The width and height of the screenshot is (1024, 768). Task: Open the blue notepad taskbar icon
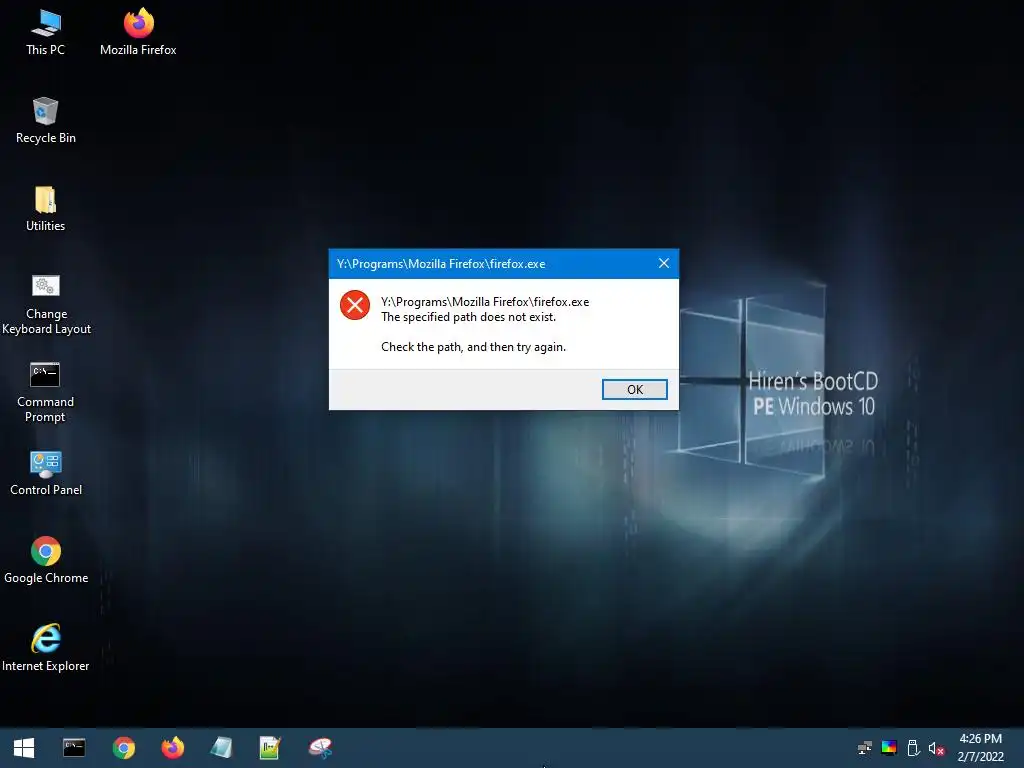tap(221, 748)
